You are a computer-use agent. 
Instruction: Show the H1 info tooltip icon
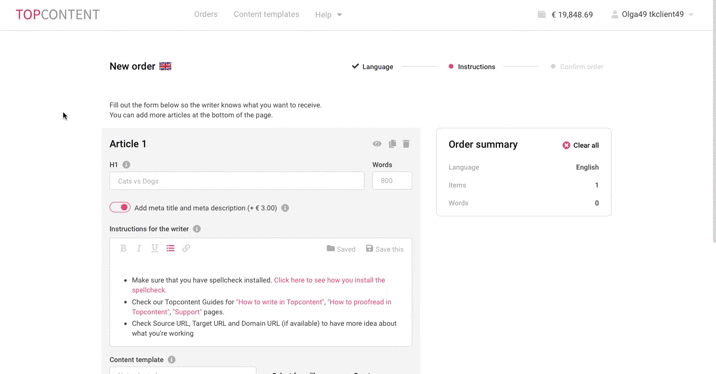(126, 164)
